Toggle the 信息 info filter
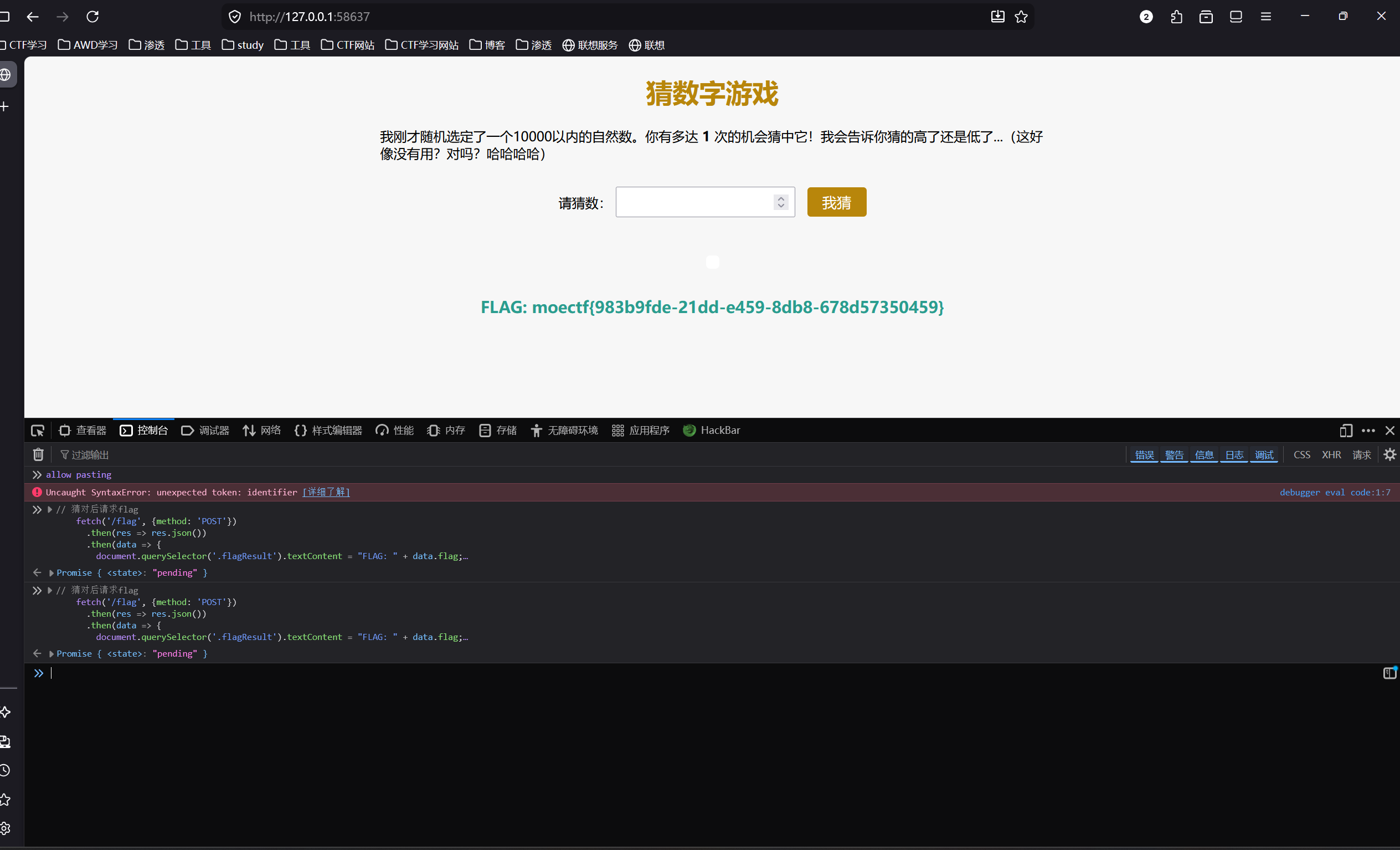This screenshot has width=1400, height=850. (1205, 455)
